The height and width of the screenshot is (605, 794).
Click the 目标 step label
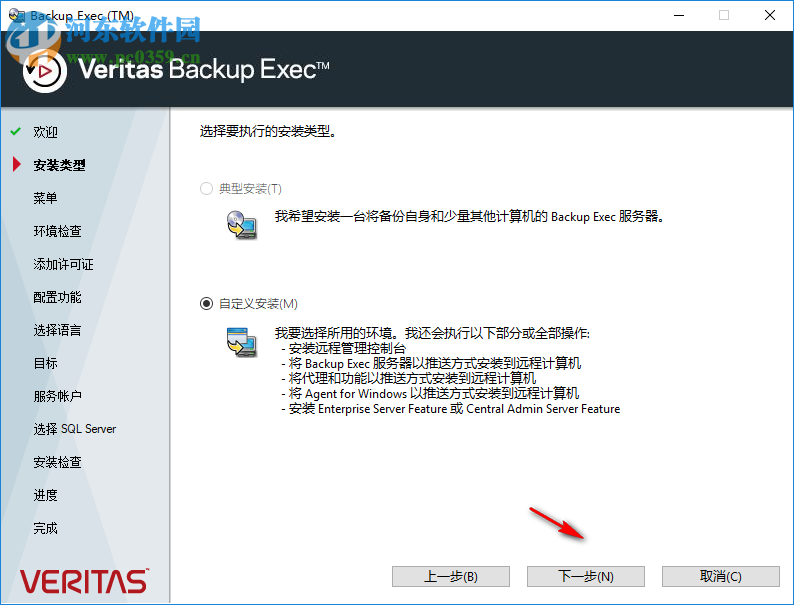(46, 363)
